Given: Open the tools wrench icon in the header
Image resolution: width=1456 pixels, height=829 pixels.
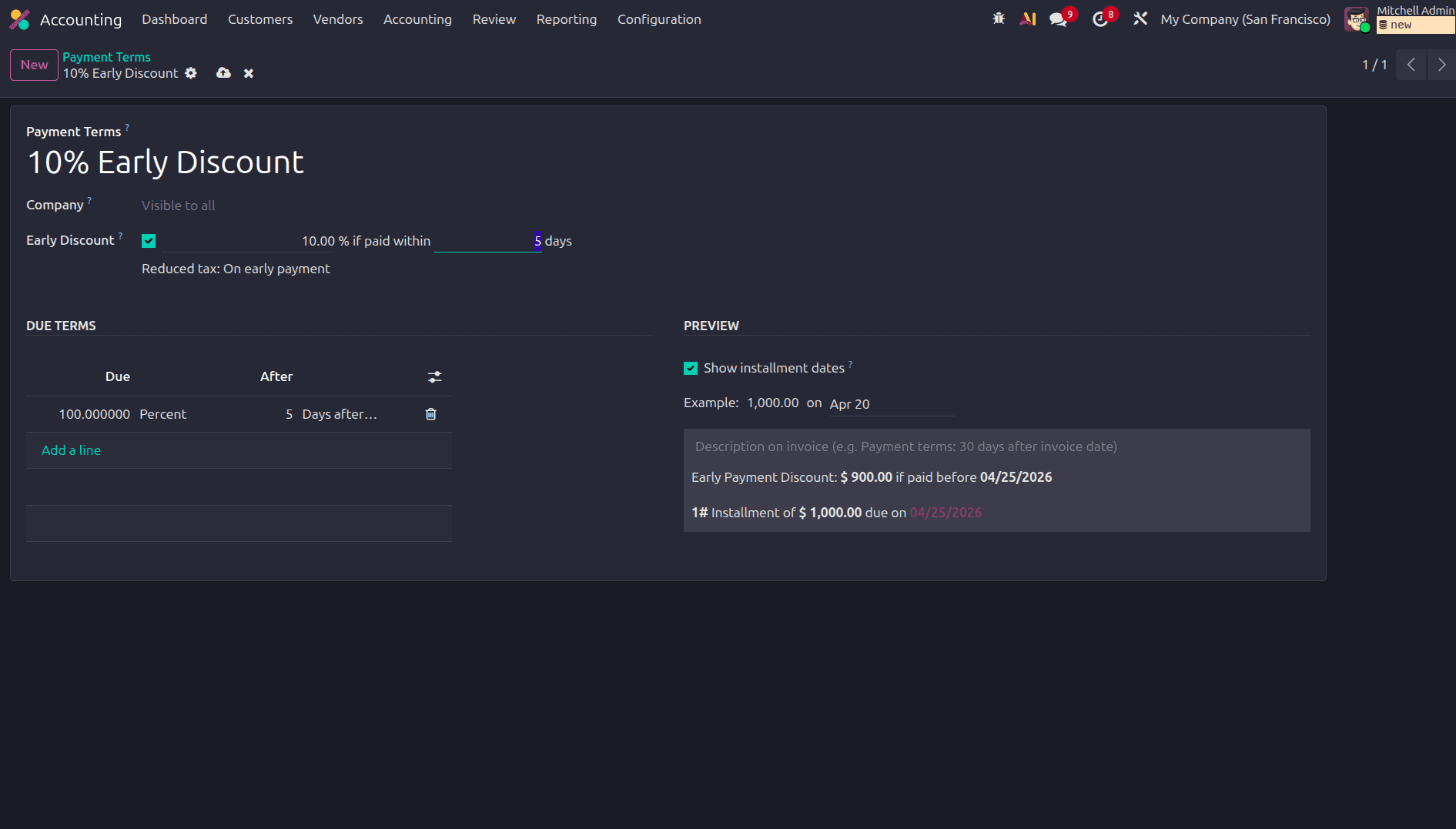Looking at the screenshot, I should (x=1140, y=18).
